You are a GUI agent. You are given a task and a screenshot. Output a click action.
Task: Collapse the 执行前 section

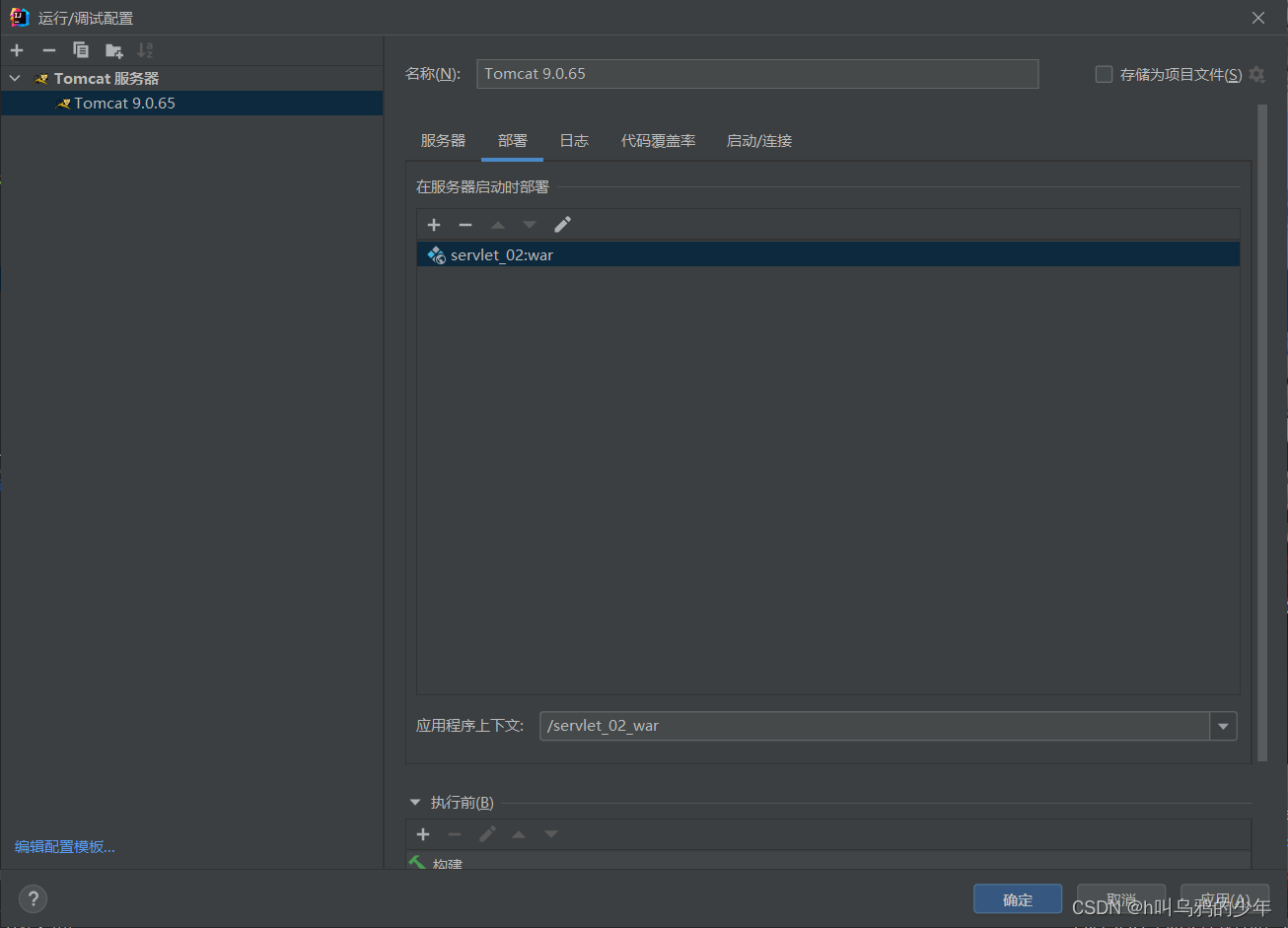click(415, 803)
